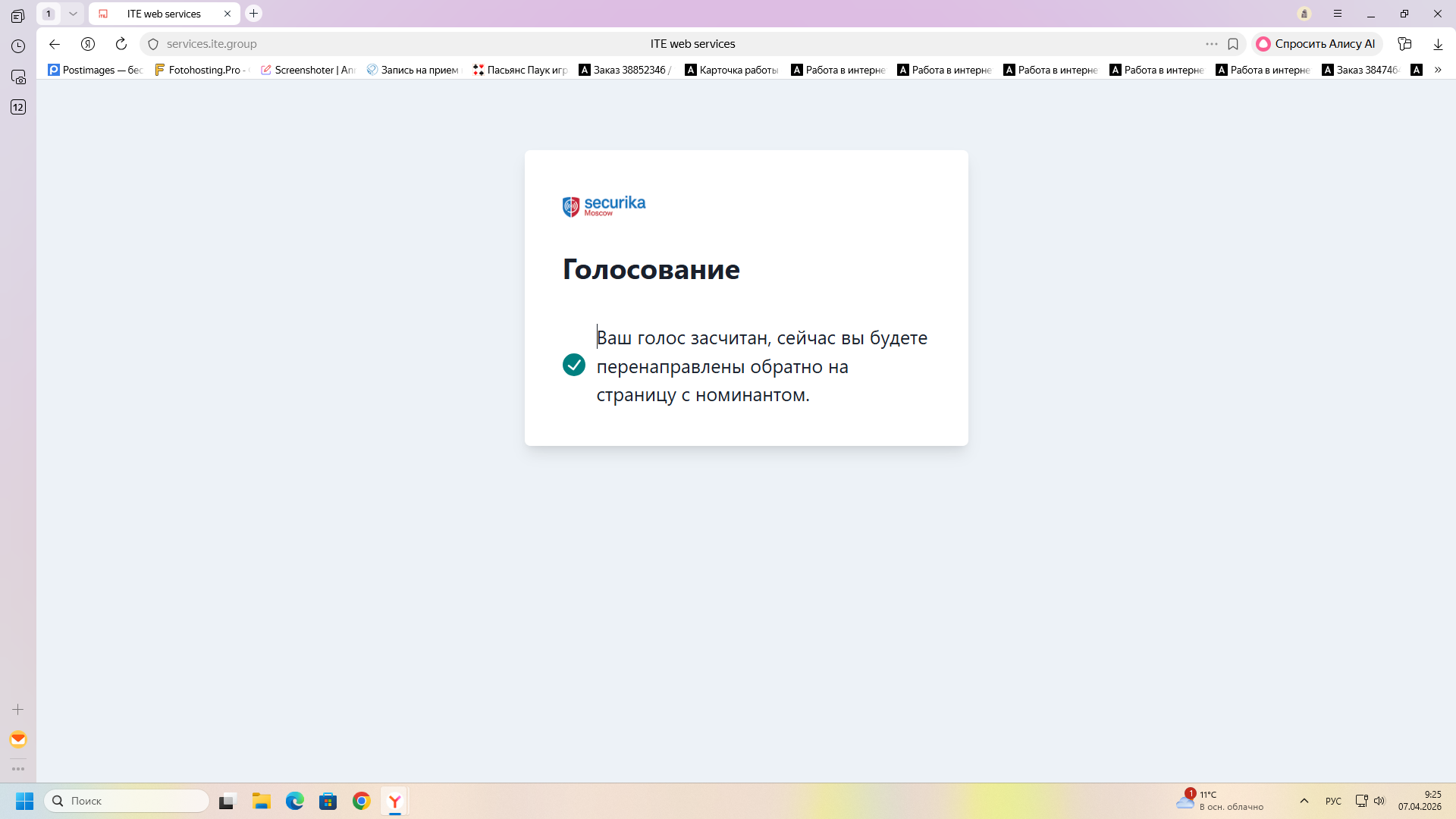Open Yandex Mail icon in sidebar
The image size is (1456, 819).
coord(18,739)
